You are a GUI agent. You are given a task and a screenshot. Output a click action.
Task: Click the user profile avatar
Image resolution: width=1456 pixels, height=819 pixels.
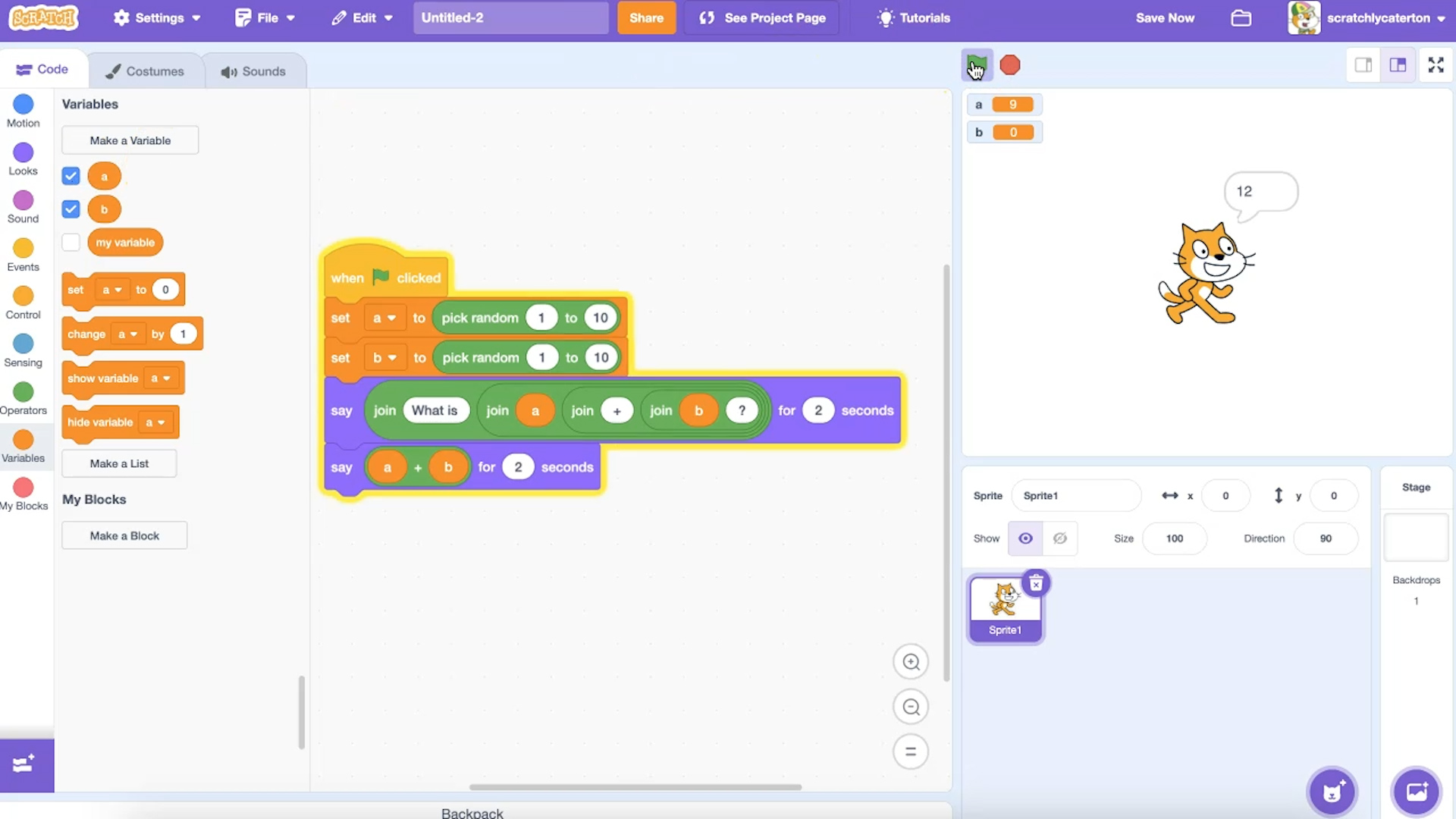click(x=1304, y=17)
